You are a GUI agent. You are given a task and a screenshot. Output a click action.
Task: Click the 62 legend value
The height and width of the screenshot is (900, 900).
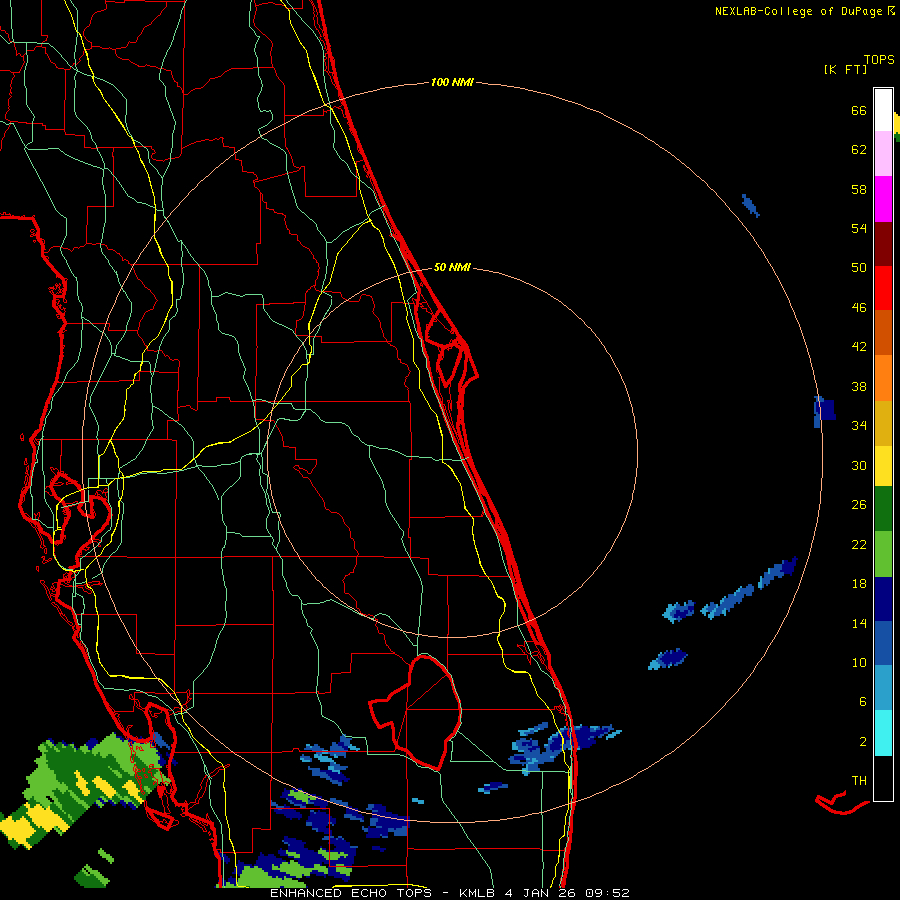click(859, 150)
